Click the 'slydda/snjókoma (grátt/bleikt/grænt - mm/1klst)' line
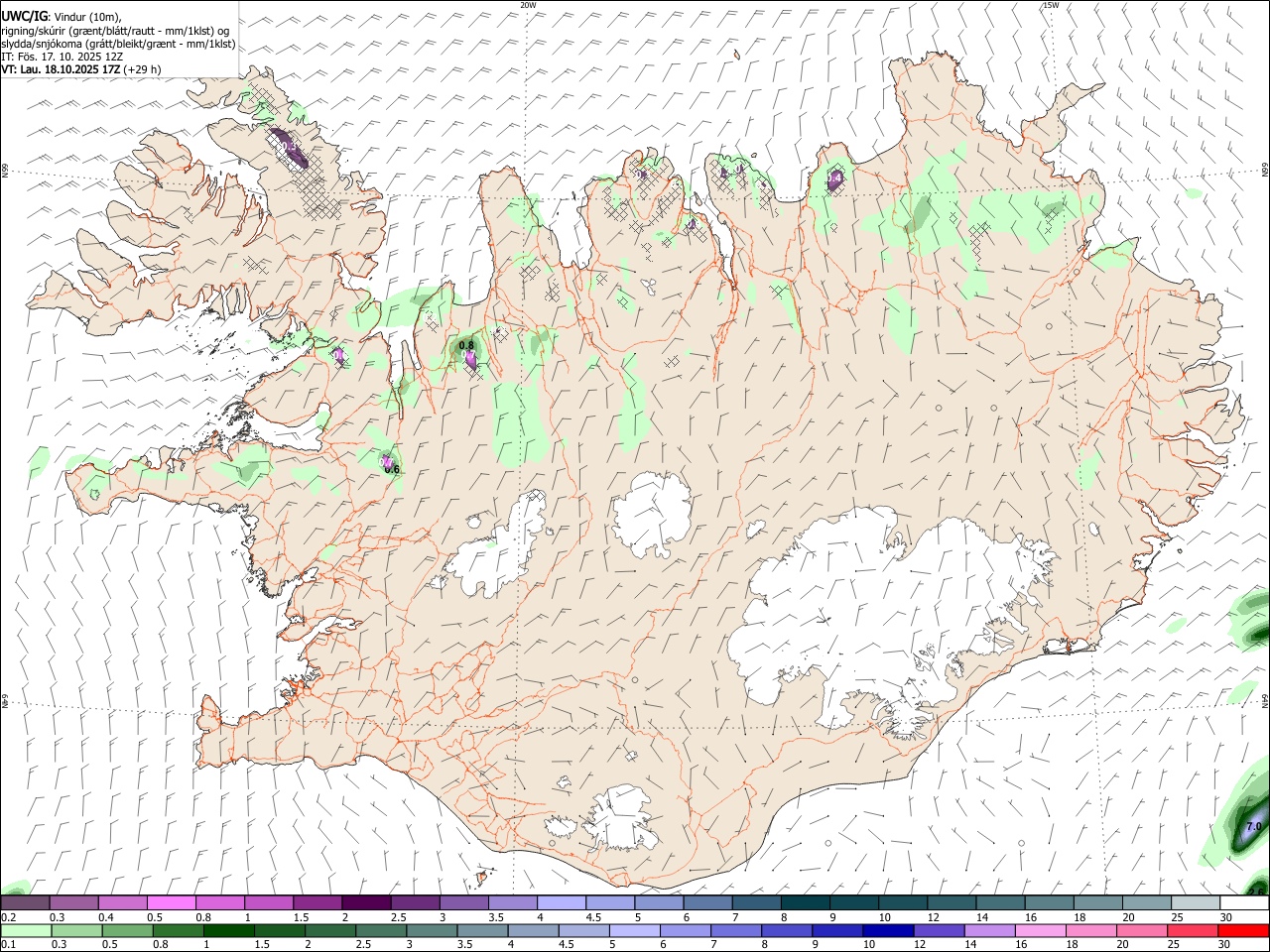The height and width of the screenshot is (952, 1270). coord(118,44)
